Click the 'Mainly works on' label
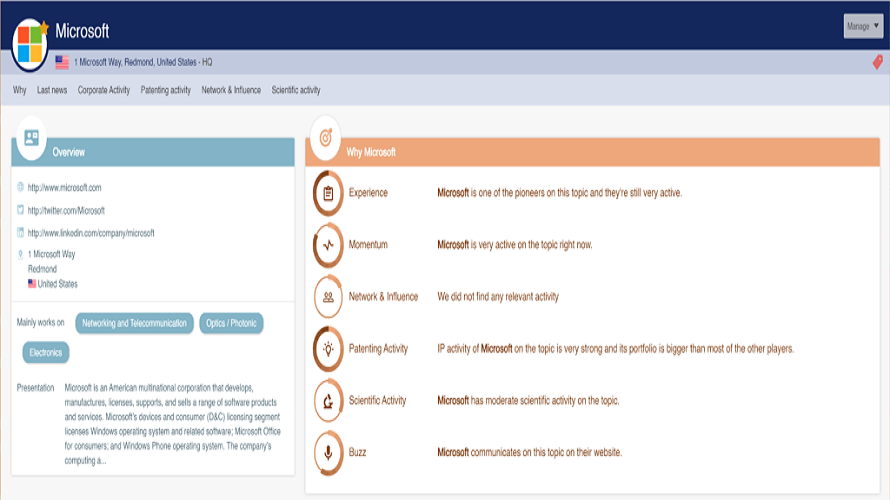This screenshot has height=500, width=890. tap(40, 322)
